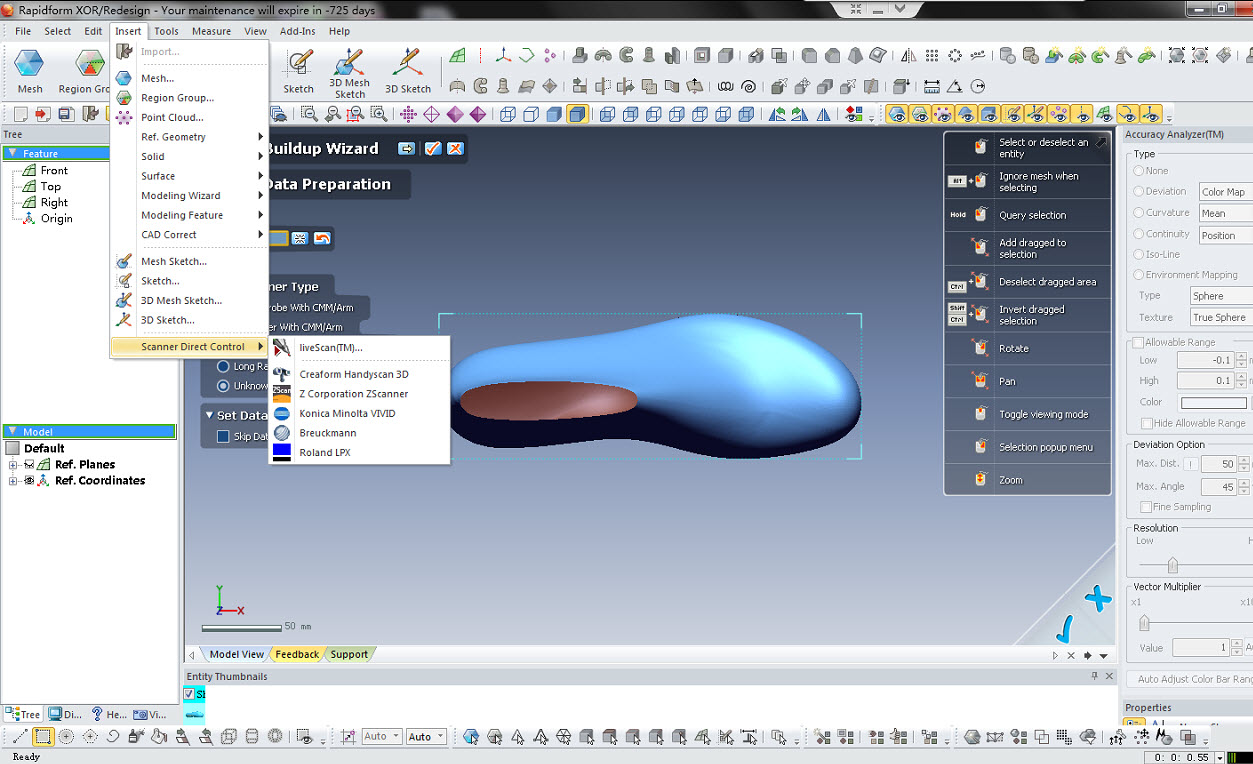Go to next wizard step arrow icon
1253x764 pixels.
coord(407,149)
